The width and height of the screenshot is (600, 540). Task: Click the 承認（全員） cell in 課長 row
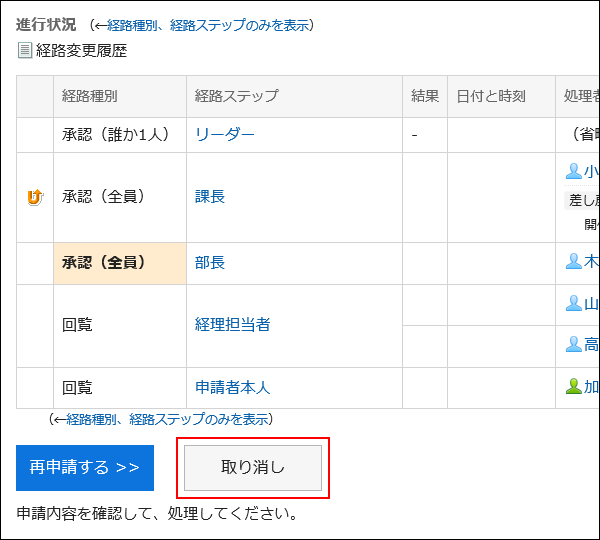120,197
